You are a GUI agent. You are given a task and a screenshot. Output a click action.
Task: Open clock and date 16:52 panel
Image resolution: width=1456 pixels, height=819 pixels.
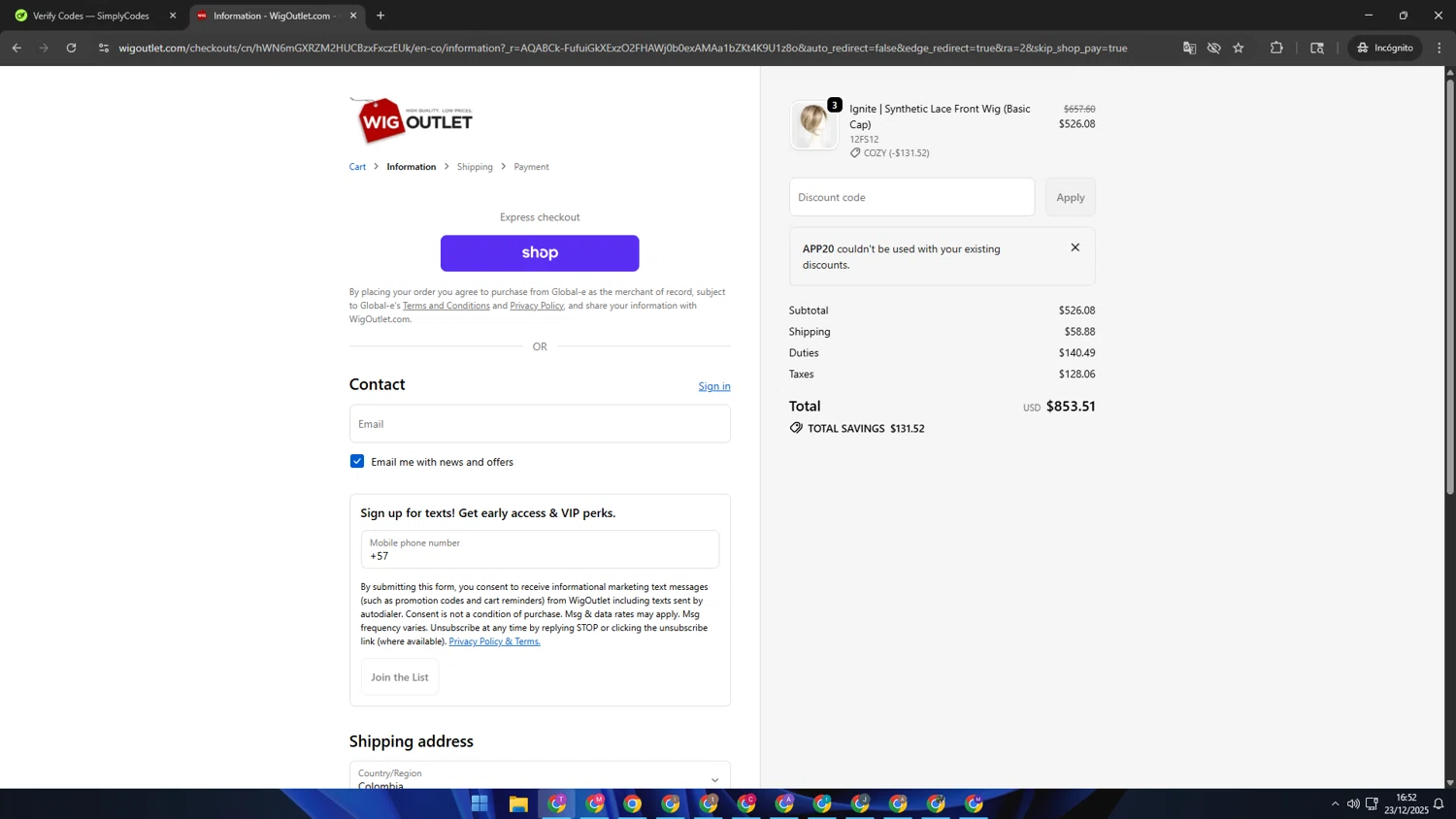[x=1406, y=803]
